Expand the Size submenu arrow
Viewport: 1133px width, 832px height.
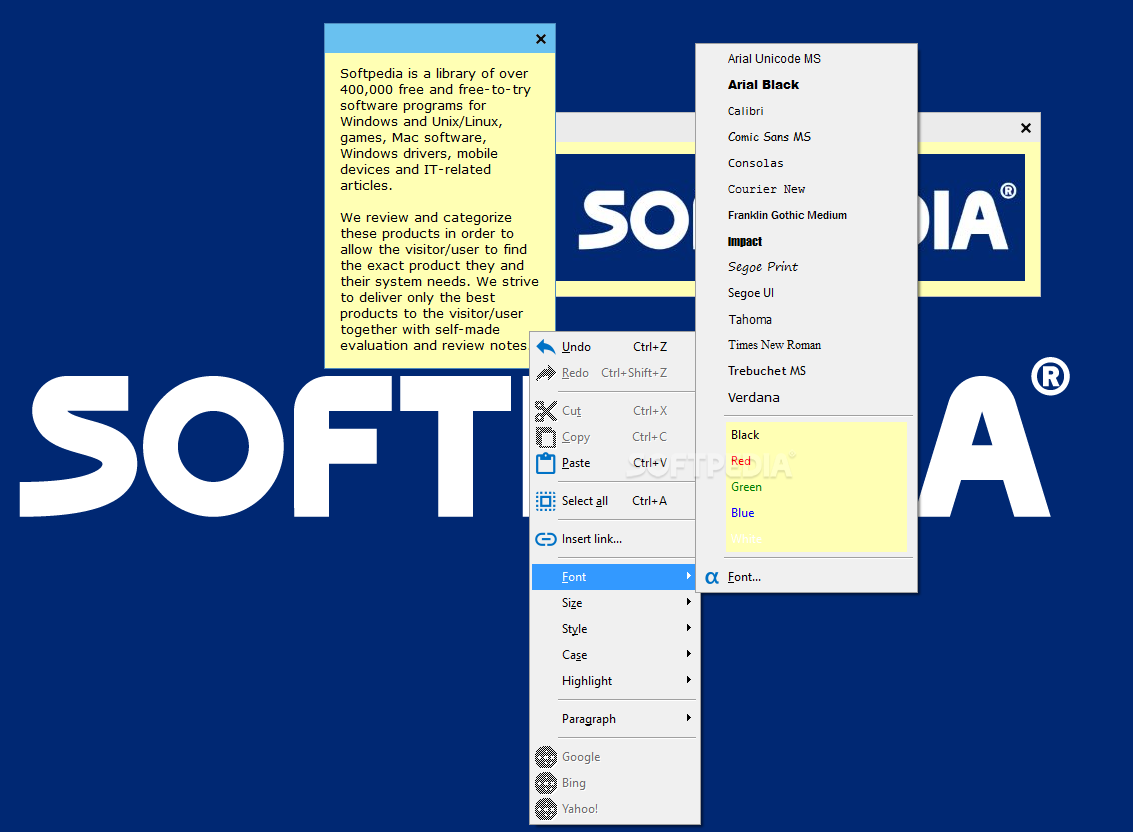[689, 602]
